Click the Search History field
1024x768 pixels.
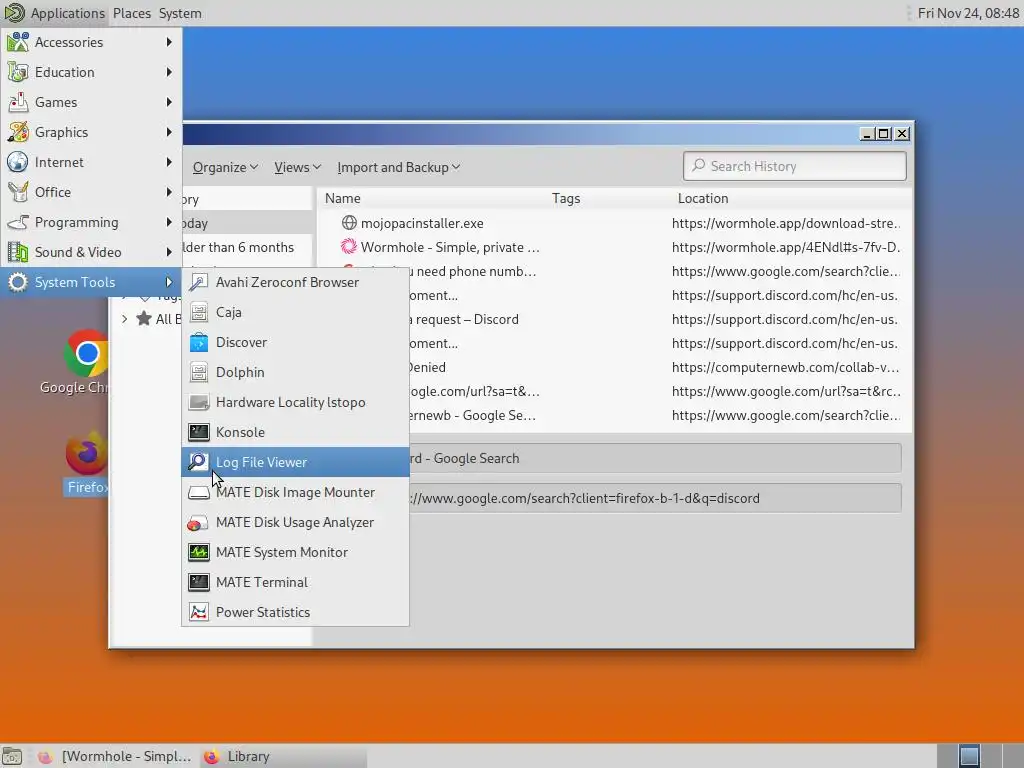(795, 166)
